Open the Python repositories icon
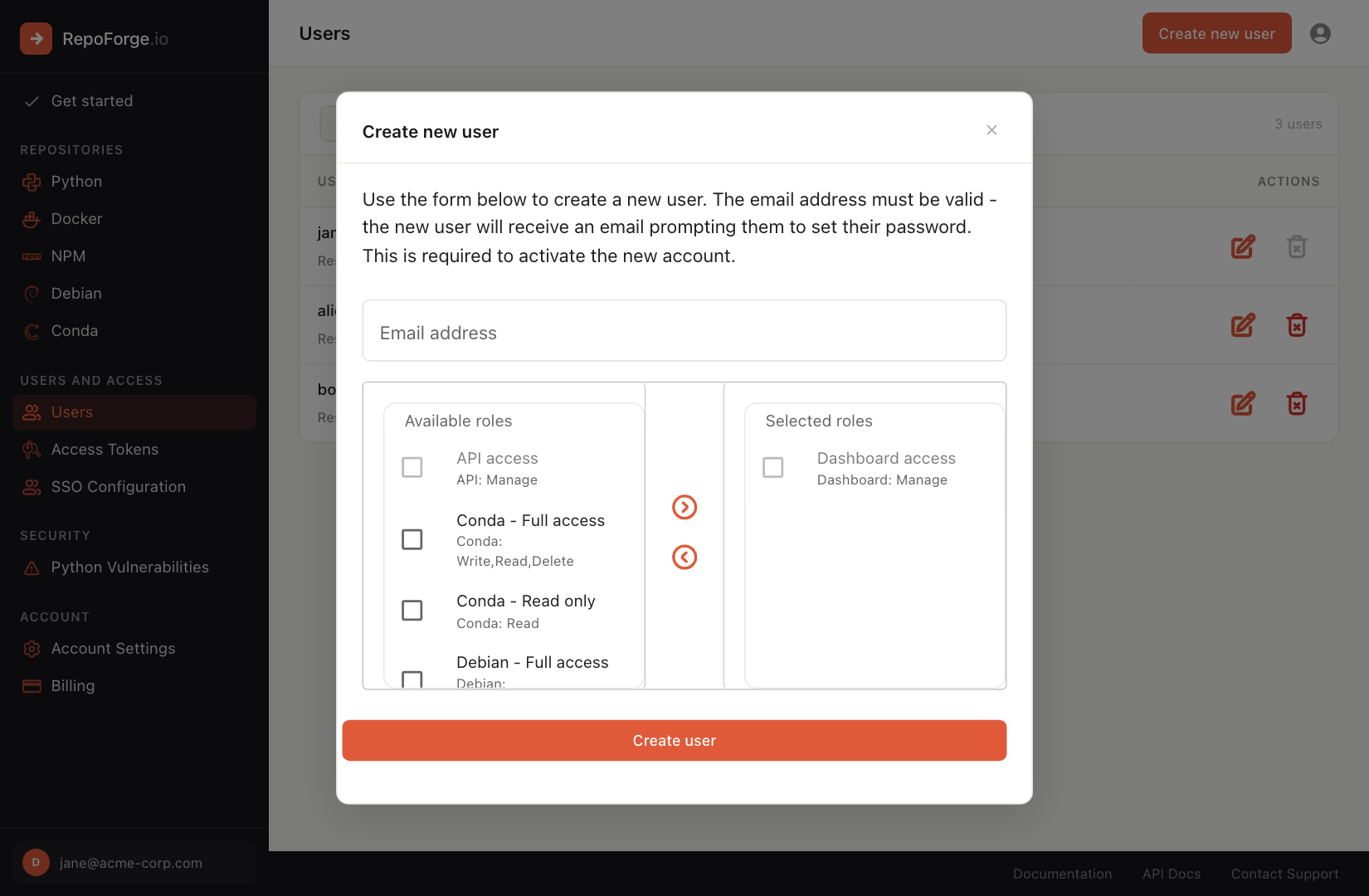Screen dimensions: 1369x896 coord(32,182)
